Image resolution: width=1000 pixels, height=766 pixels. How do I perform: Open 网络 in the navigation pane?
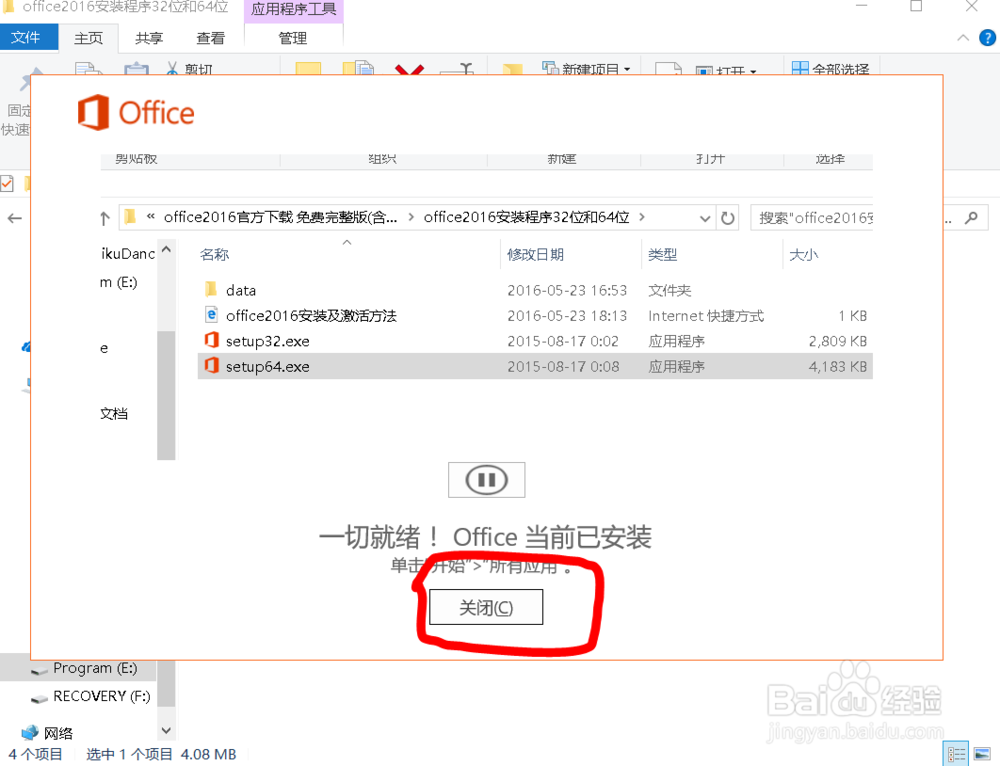58,733
